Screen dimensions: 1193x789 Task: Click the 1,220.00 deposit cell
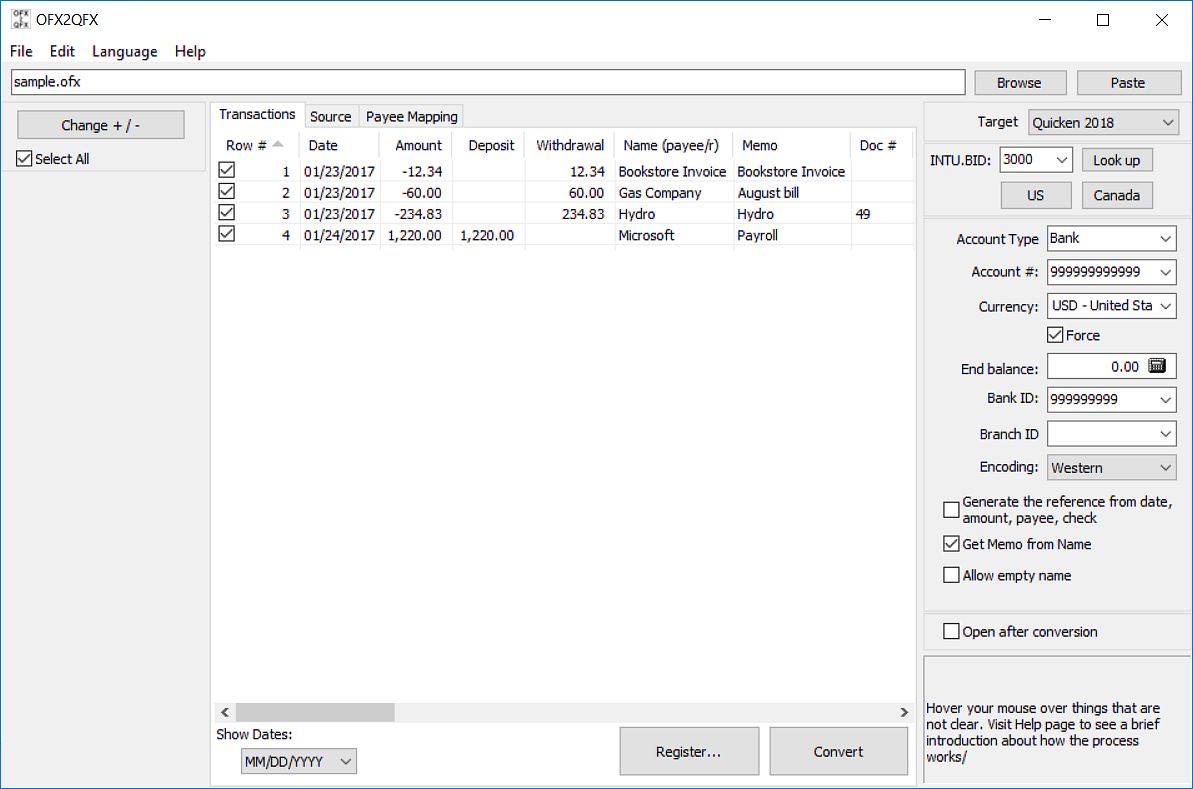488,235
